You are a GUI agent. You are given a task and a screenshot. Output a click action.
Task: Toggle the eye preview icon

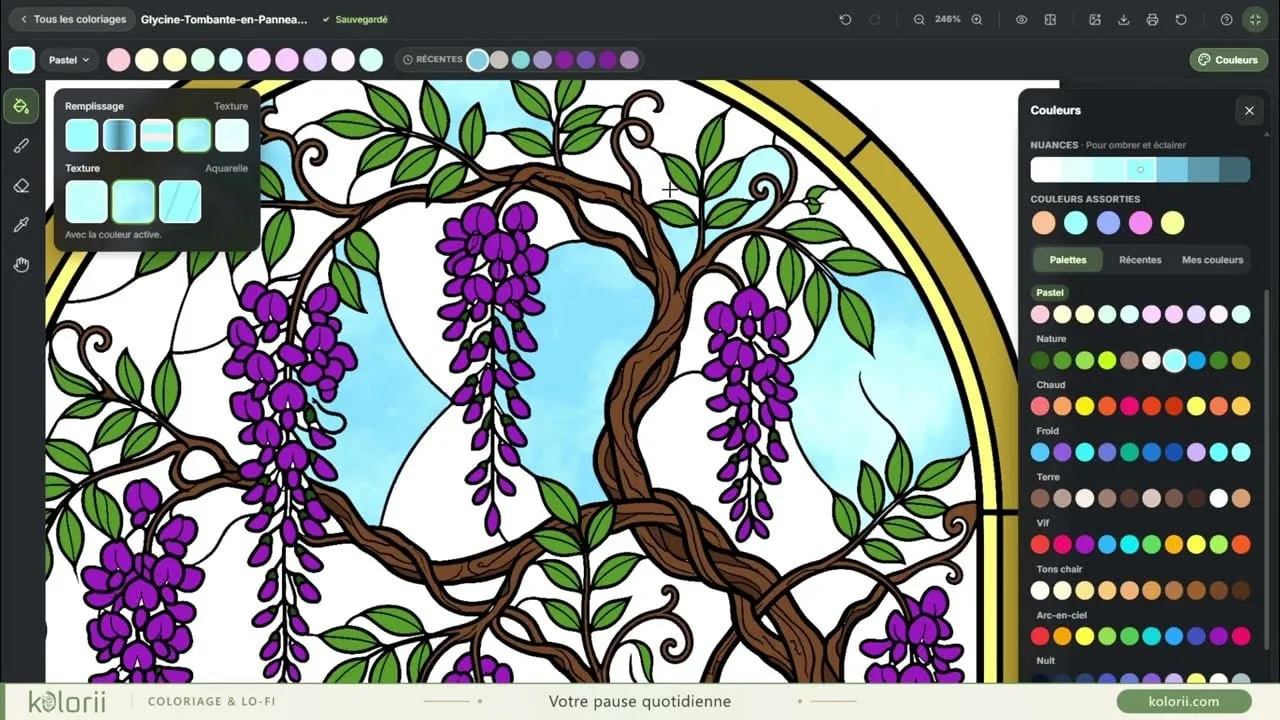[x=1021, y=19]
